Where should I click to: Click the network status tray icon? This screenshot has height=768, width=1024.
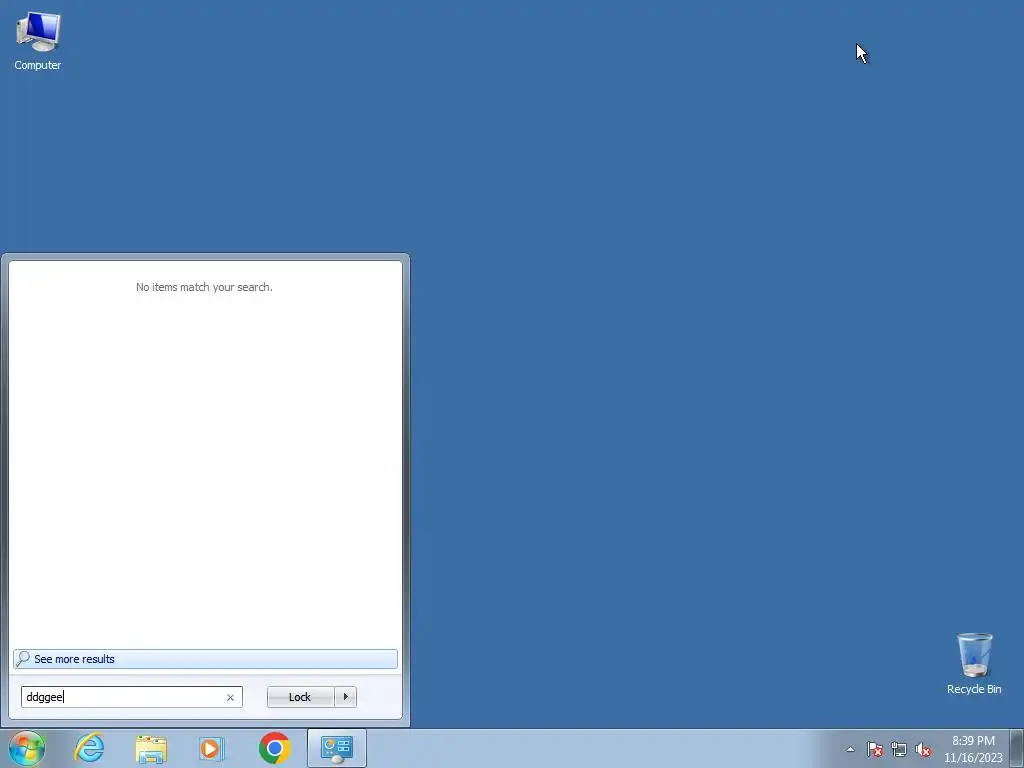pos(899,749)
